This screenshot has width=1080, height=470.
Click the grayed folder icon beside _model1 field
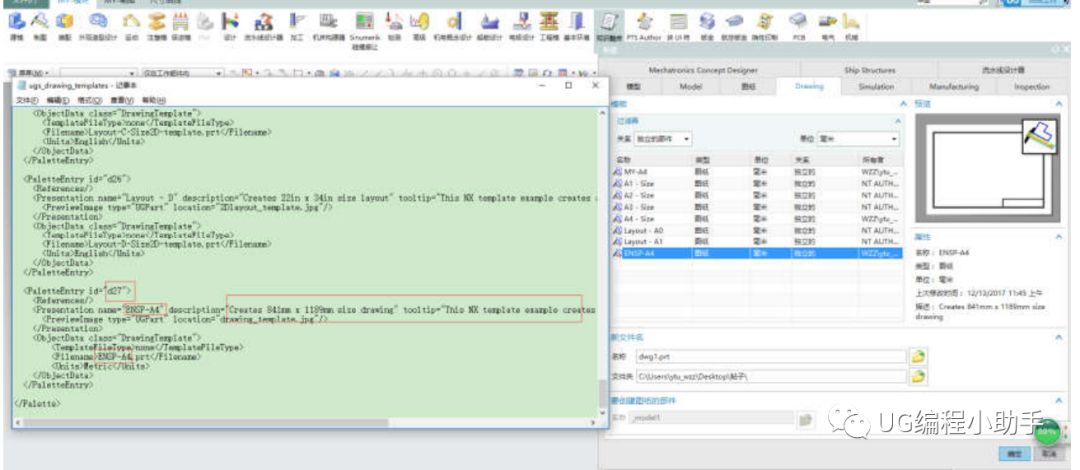(x=806, y=418)
